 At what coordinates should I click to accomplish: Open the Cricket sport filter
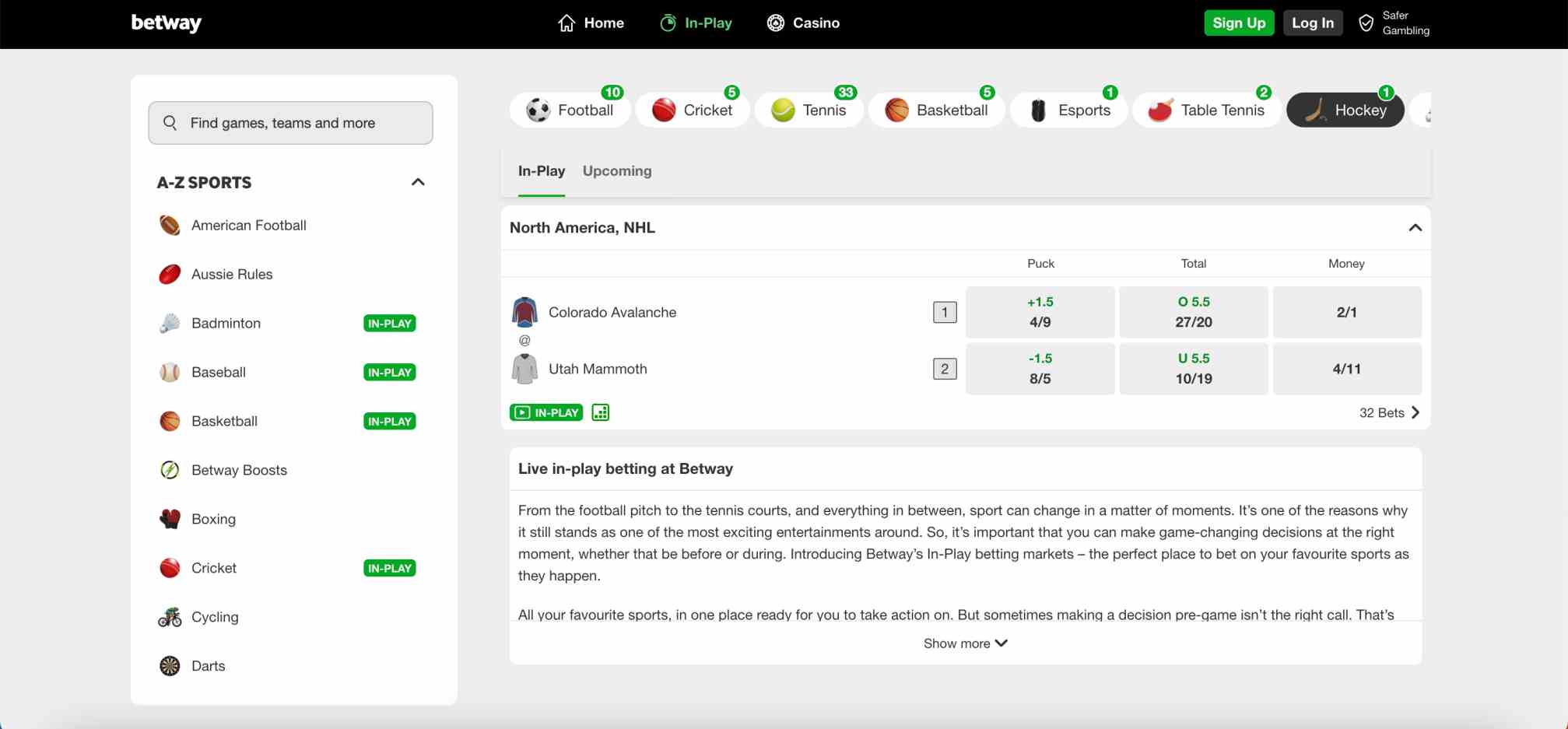point(693,110)
